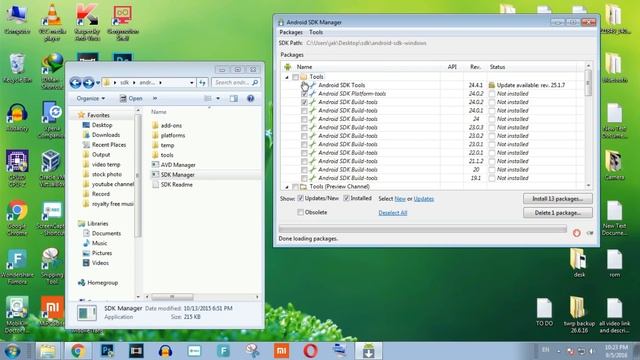Viewport: 640px width, 360px height.
Task: Enable the Obsolete checkbox
Action: click(301, 212)
